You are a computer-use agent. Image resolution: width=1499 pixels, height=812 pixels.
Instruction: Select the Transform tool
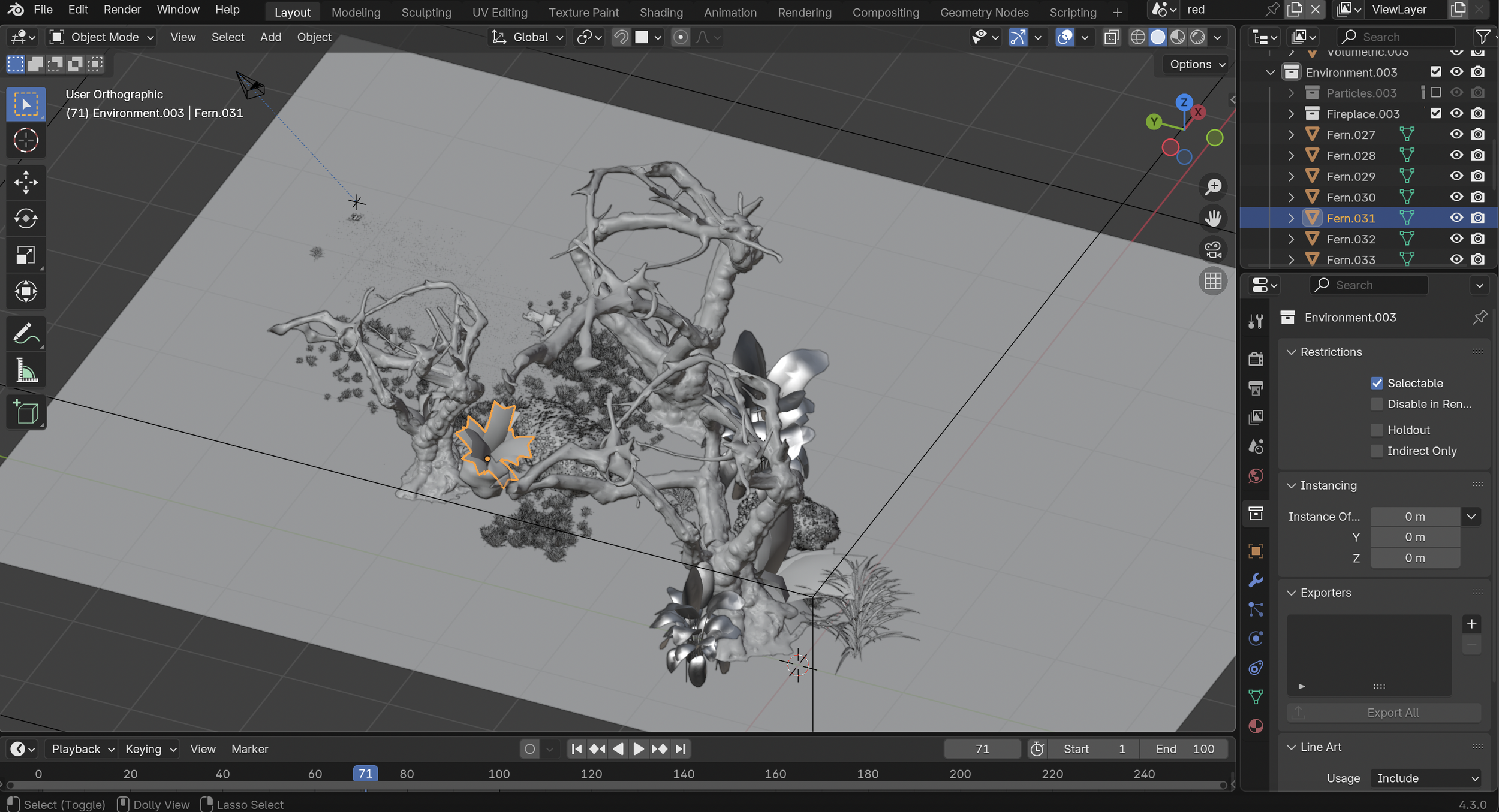26,292
